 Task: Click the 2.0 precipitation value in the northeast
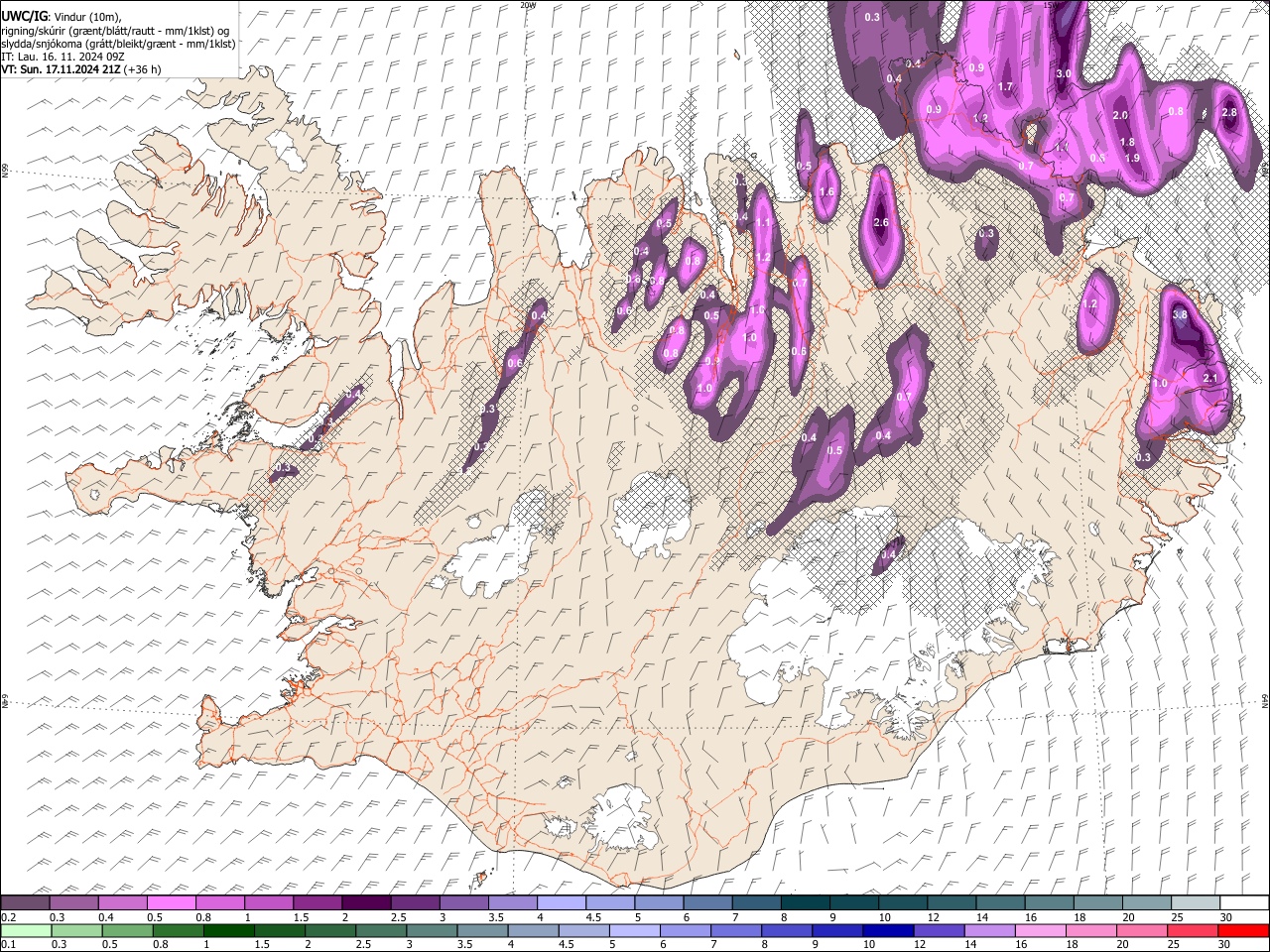pyautogui.click(x=1121, y=116)
